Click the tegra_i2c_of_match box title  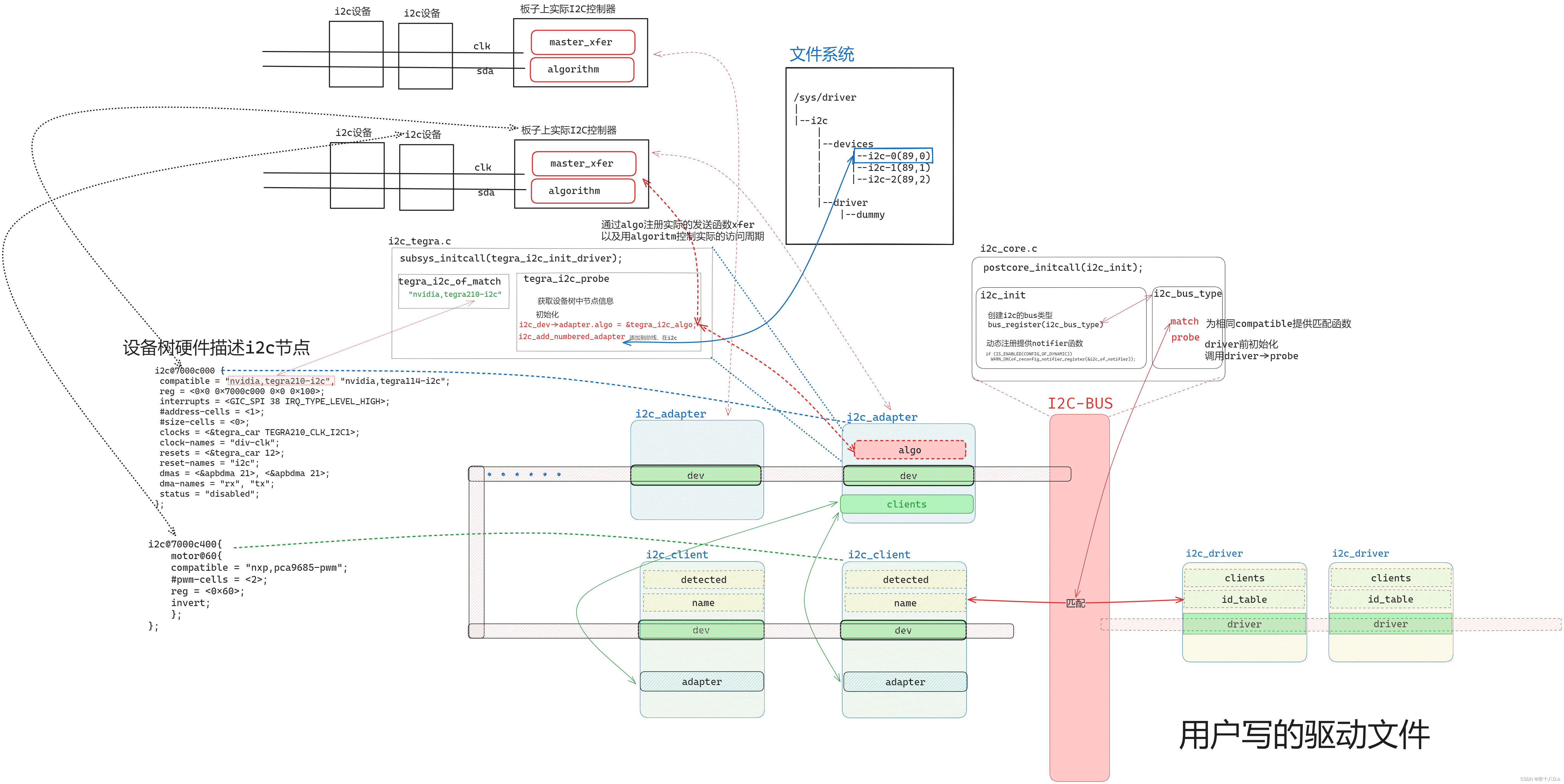click(449, 282)
